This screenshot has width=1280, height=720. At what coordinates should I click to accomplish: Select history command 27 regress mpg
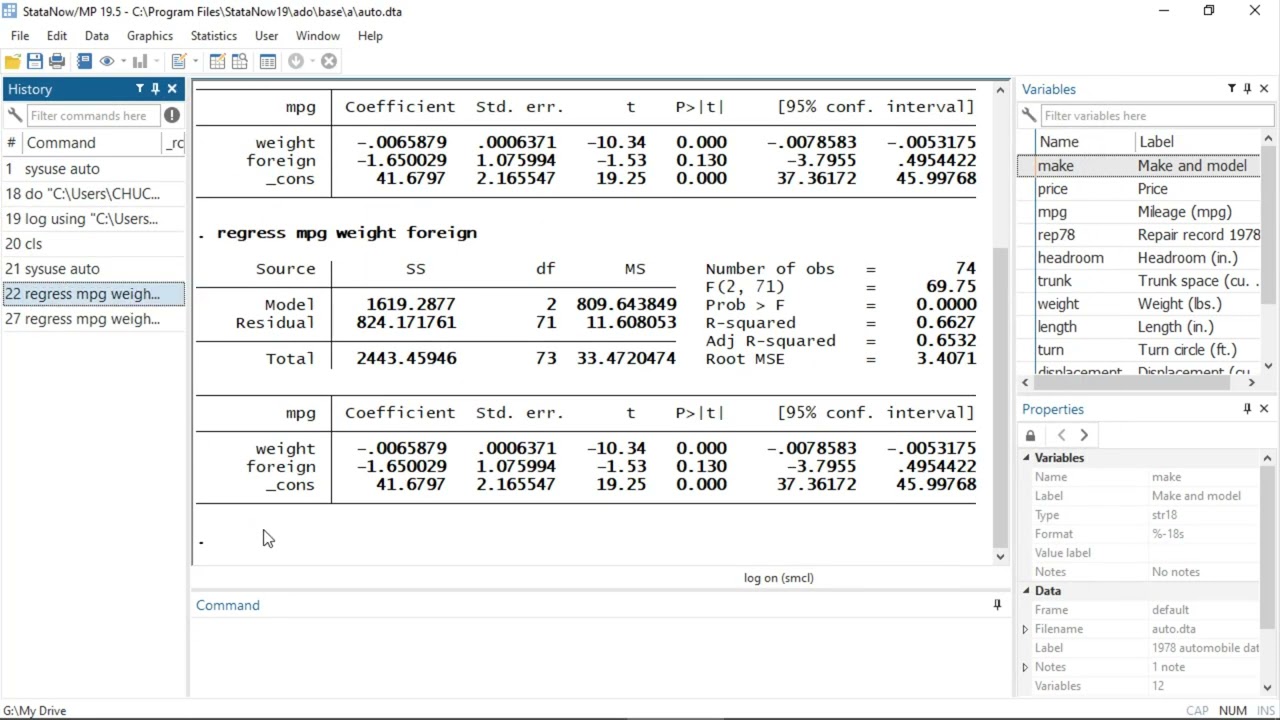93,319
